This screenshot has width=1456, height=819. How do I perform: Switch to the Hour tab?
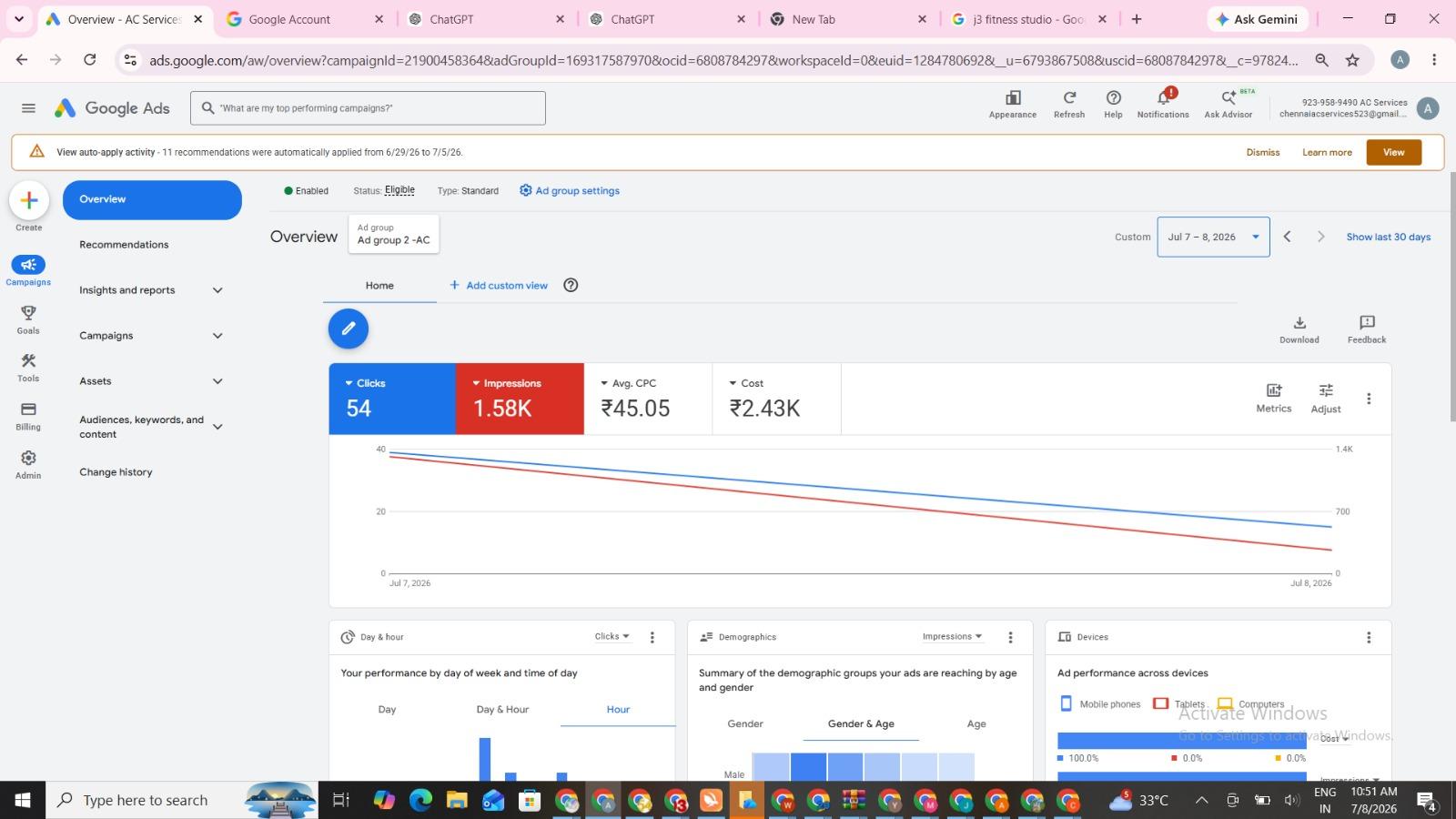[618, 709]
